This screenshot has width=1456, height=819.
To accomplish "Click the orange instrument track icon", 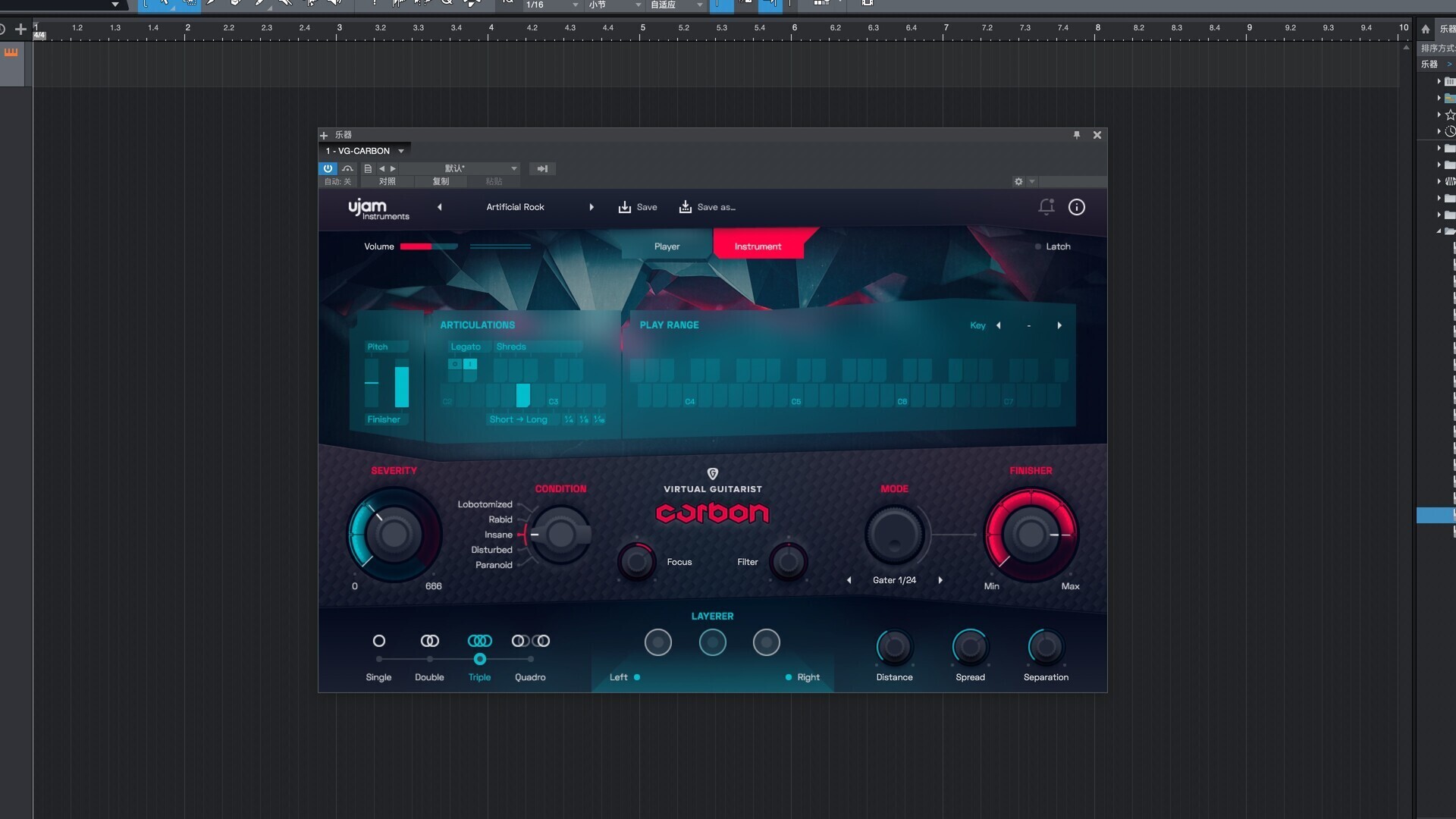I will (x=11, y=52).
